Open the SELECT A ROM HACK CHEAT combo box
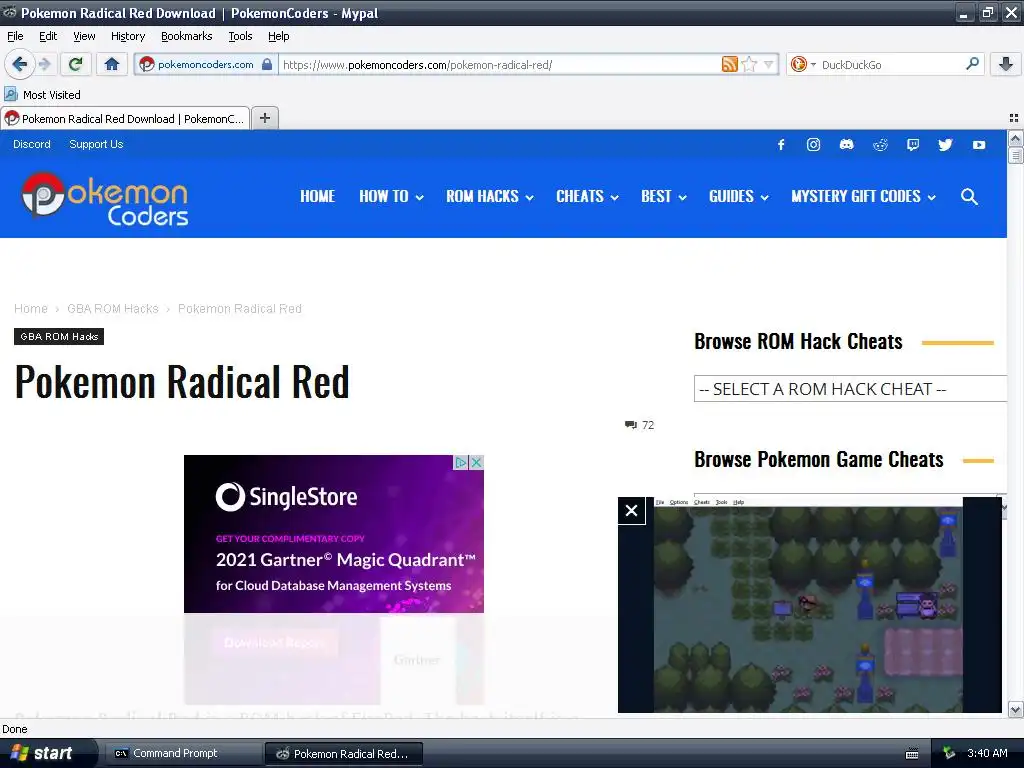Image resolution: width=1024 pixels, height=768 pixels. point(850,389)
